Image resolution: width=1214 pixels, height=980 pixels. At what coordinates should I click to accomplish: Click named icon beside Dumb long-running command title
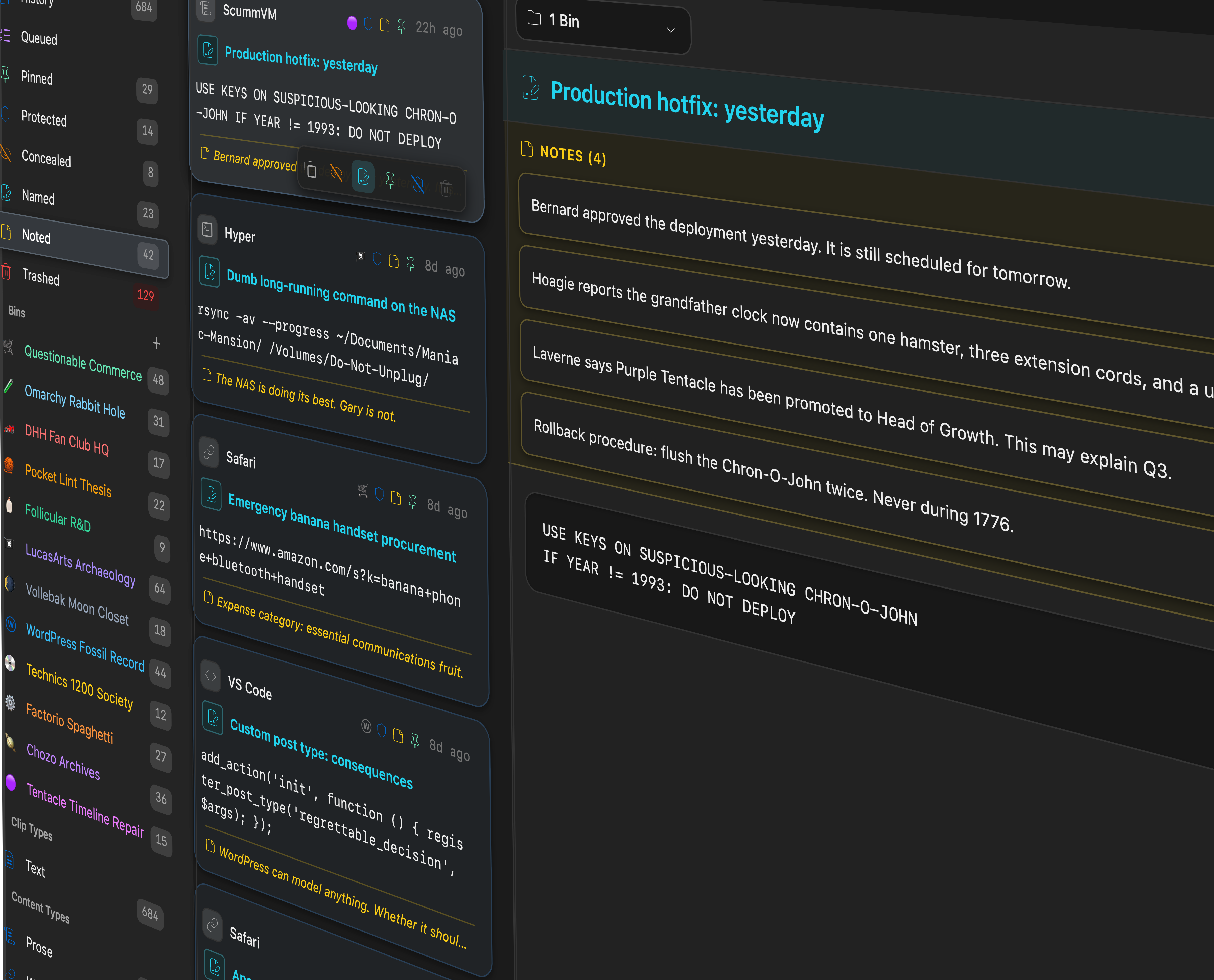209,272
